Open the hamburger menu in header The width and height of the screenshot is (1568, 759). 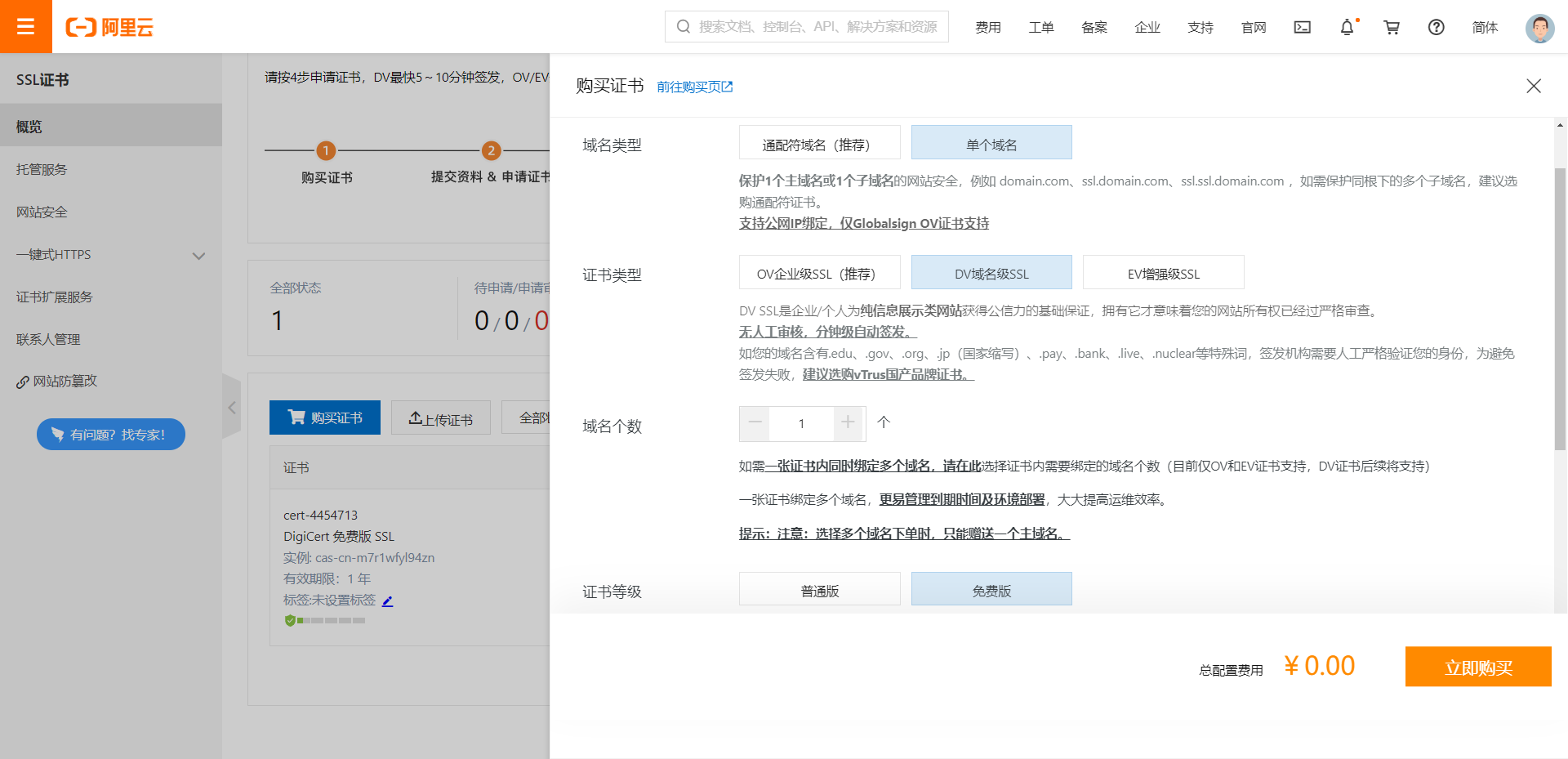pyautogui.click(x=25, y=26)
